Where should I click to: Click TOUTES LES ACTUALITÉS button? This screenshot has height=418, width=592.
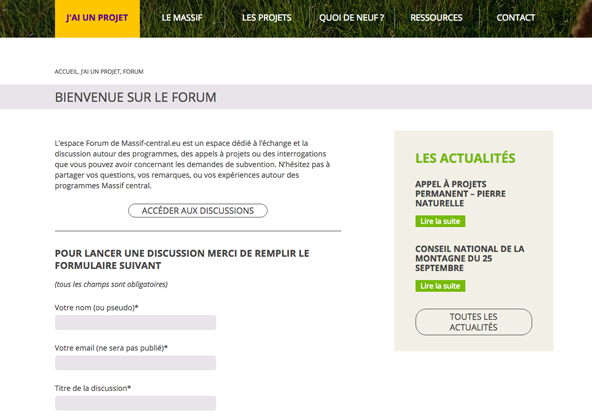click(x=473, y=322)
